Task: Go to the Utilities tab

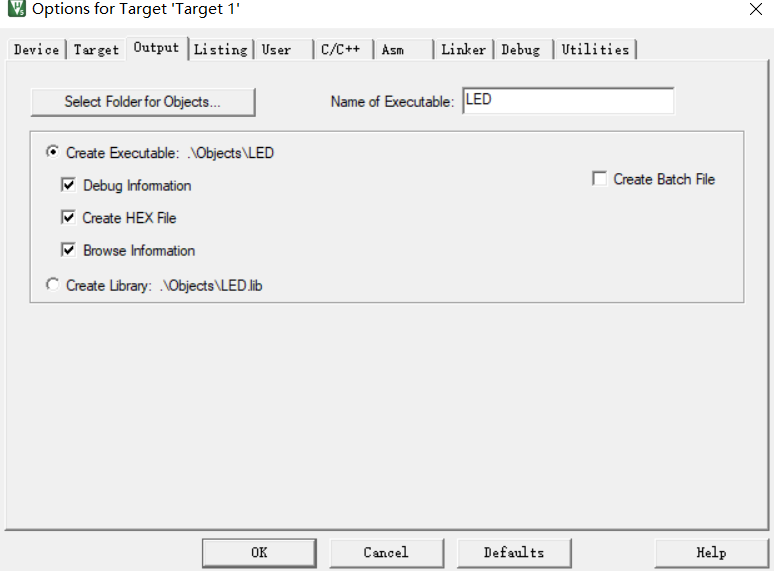Action: pos(595,49)
